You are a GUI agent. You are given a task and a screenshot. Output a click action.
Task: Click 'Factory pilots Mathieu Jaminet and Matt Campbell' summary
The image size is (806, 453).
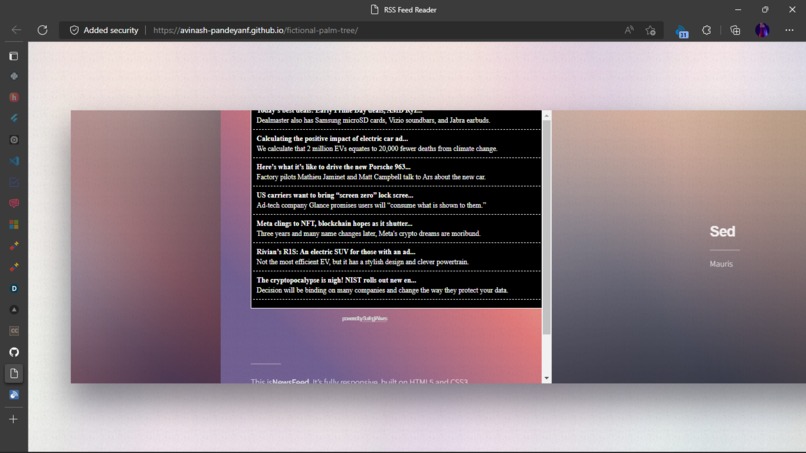click(371, 177)
